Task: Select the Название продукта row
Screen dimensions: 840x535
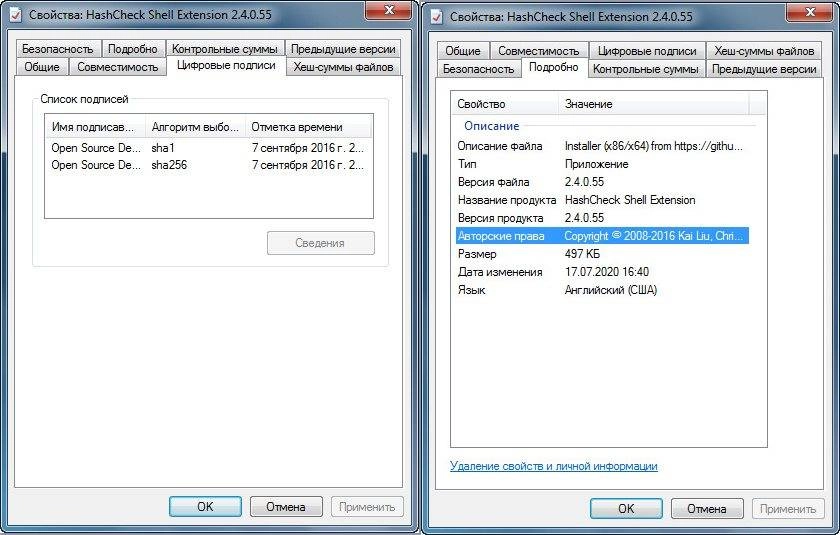Action: [x=602, y=200]
